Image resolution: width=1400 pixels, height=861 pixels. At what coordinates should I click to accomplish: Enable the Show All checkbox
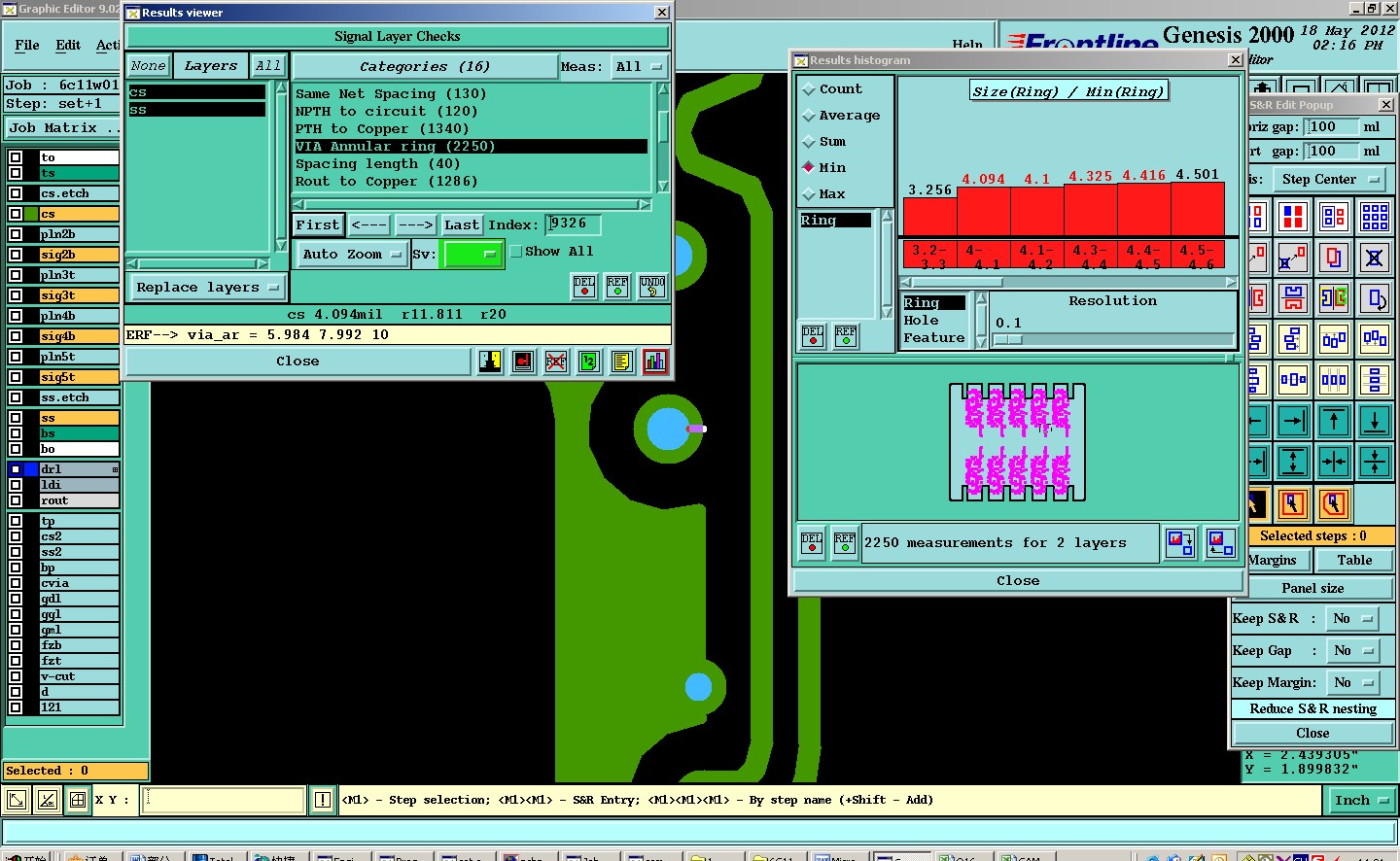[x=516, y=252]
